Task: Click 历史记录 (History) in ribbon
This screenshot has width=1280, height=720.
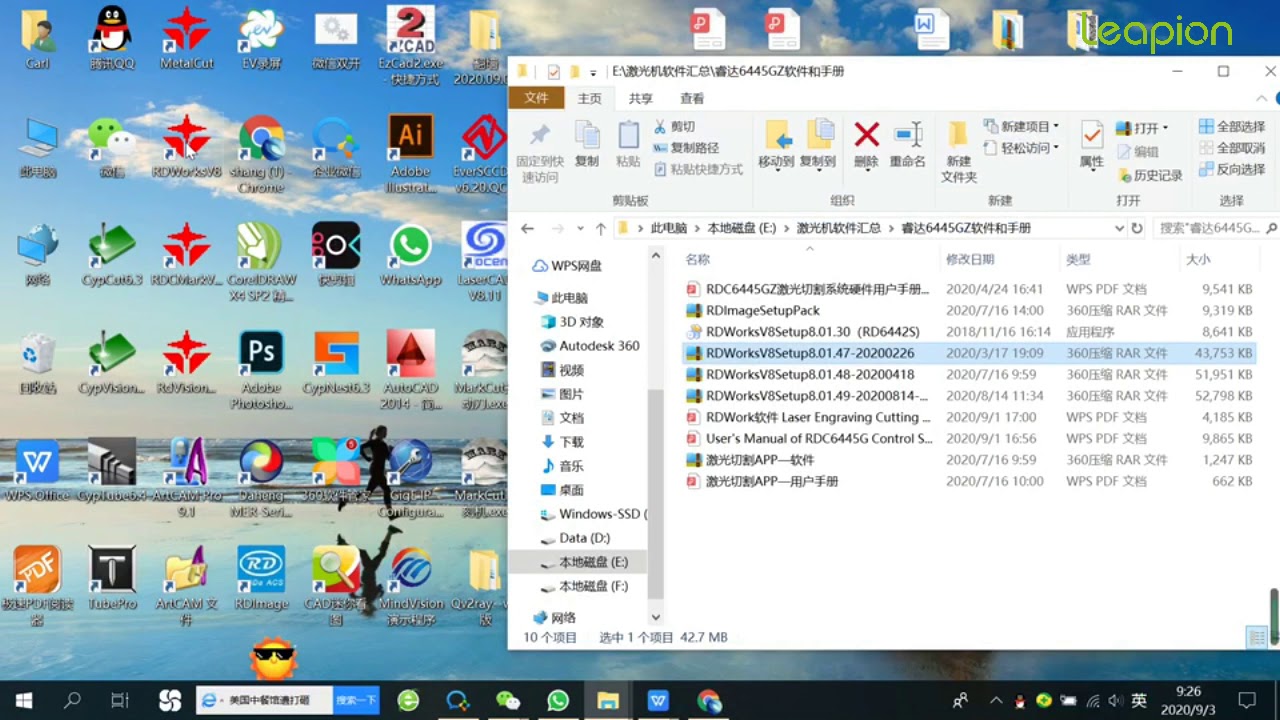Action: (1150, 175)
